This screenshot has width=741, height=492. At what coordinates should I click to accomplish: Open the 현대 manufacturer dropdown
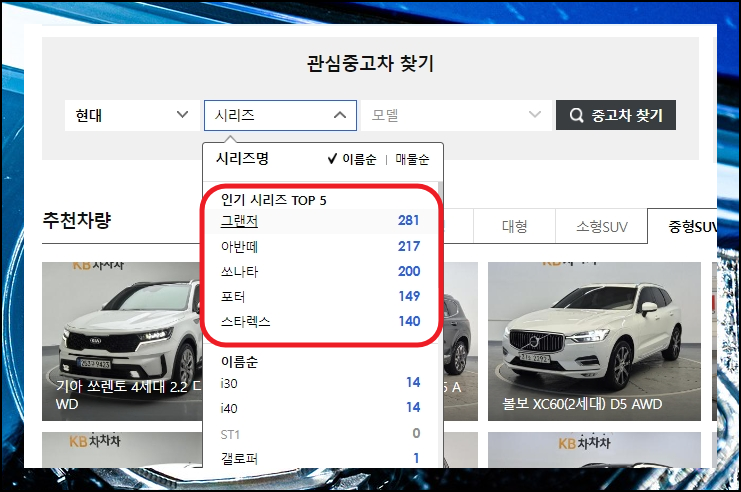pos(132,115)
